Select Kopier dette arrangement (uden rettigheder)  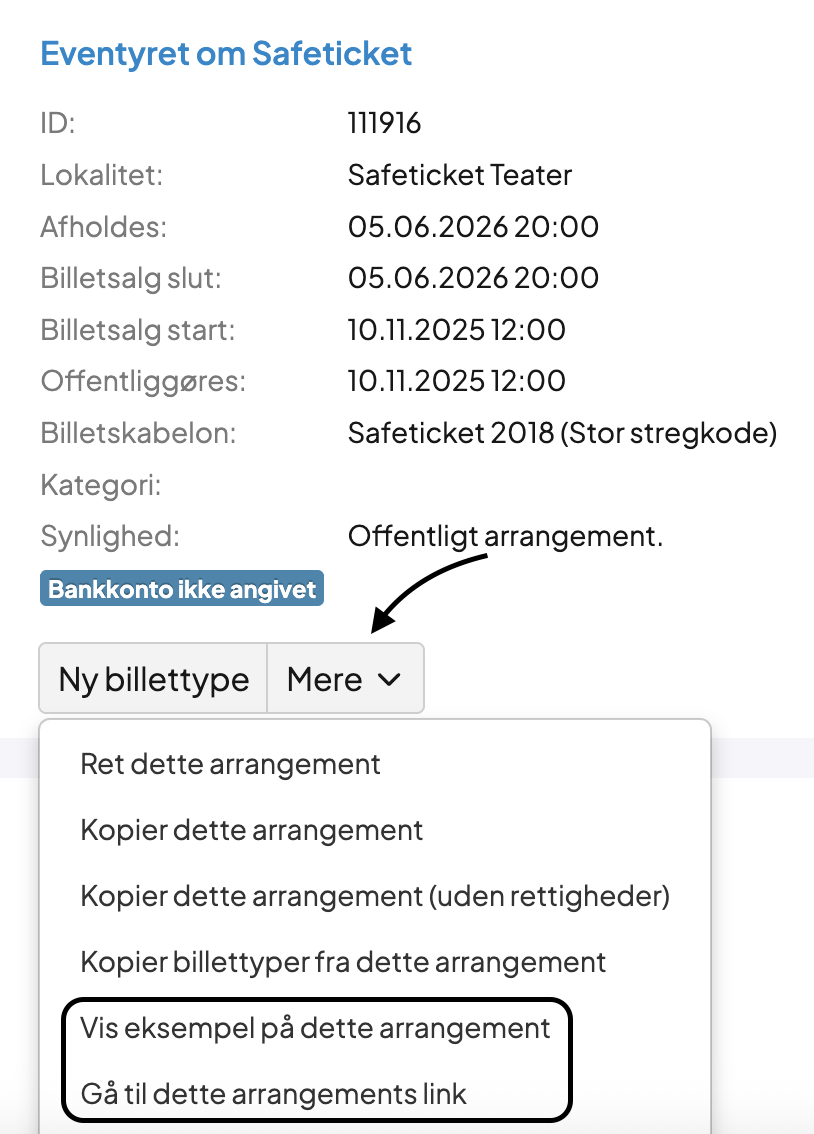click(x=375, y=896)
